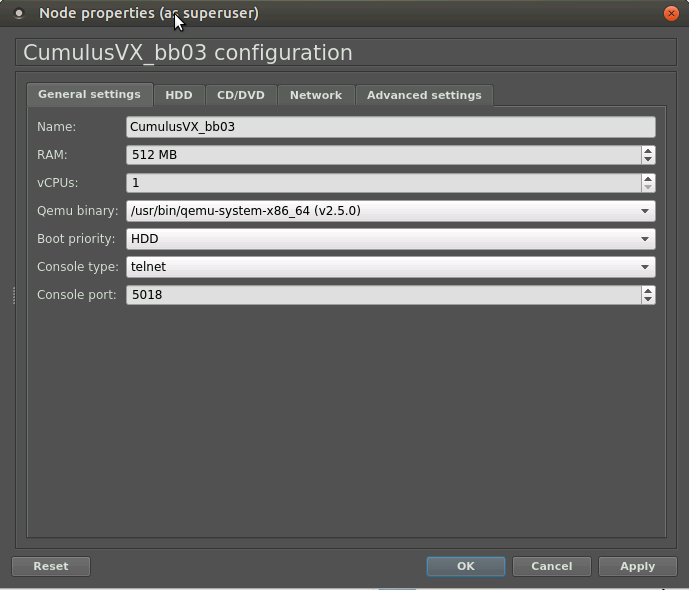Open the CD/DVD tab

coord(241,95)
